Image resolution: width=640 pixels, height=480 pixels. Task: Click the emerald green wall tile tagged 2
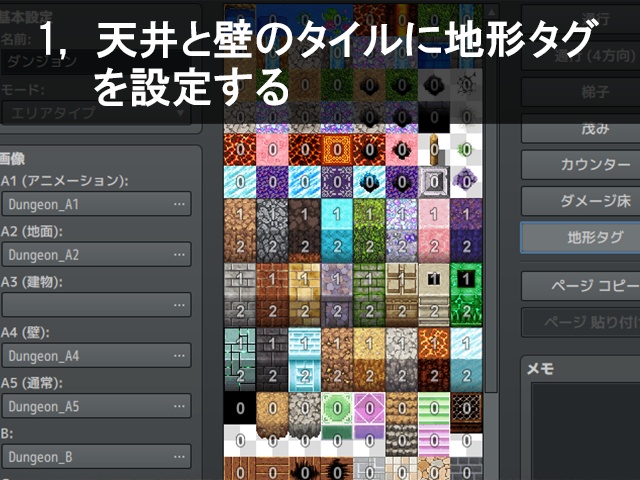coord(466,311)
